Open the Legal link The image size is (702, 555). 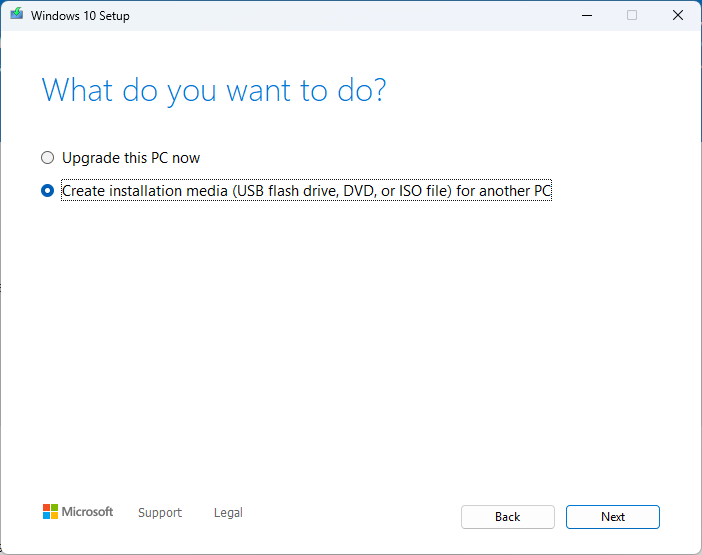click(x=228, y=513)
